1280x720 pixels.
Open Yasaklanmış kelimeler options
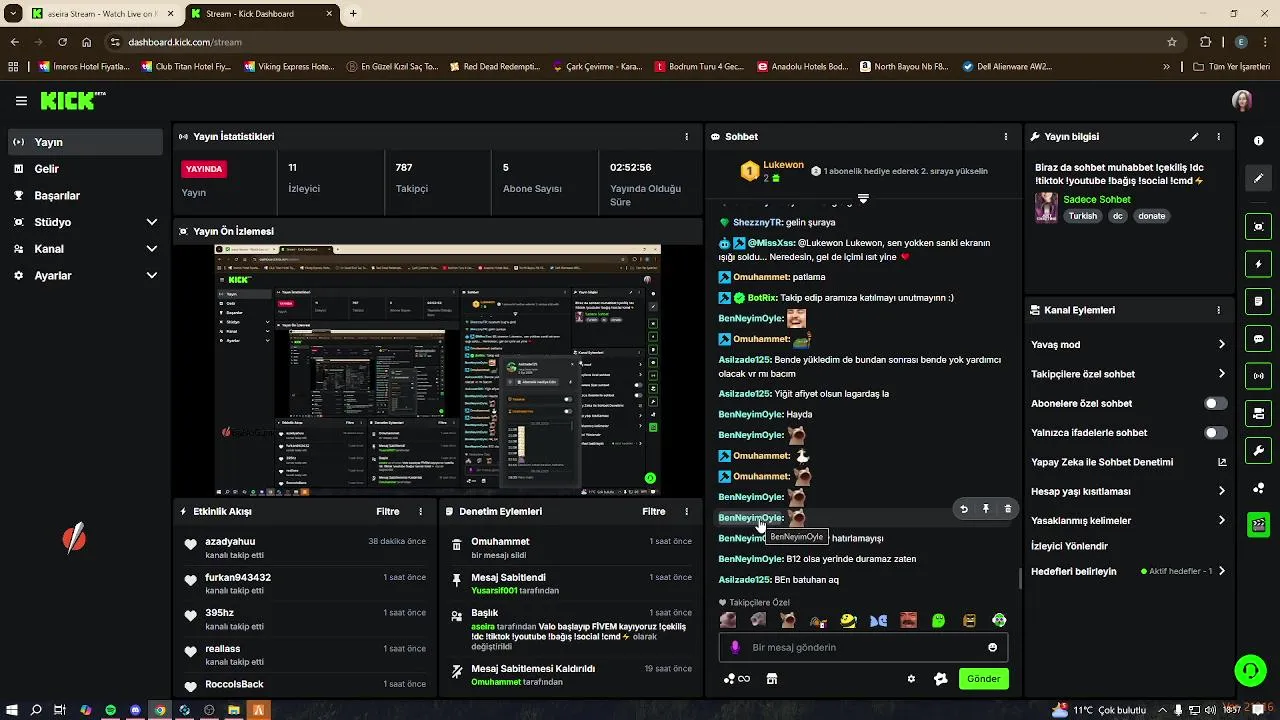point(1128,520)
